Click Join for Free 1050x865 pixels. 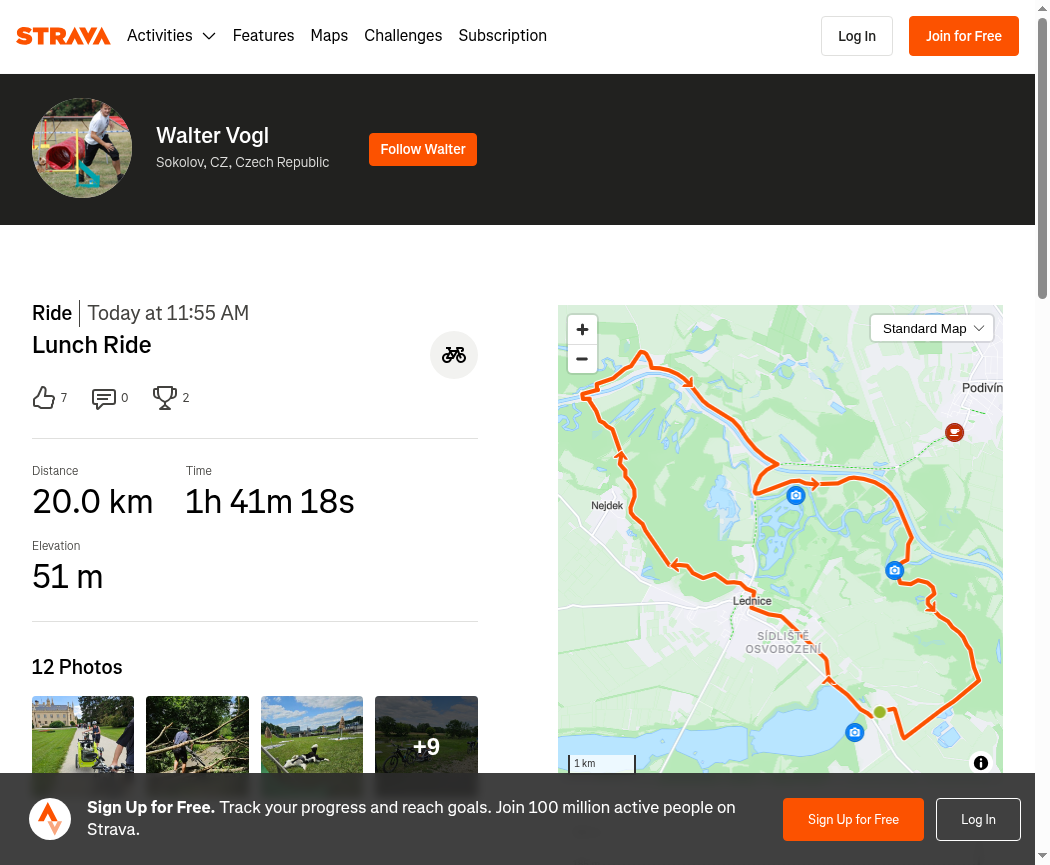(x=964, y=36)
